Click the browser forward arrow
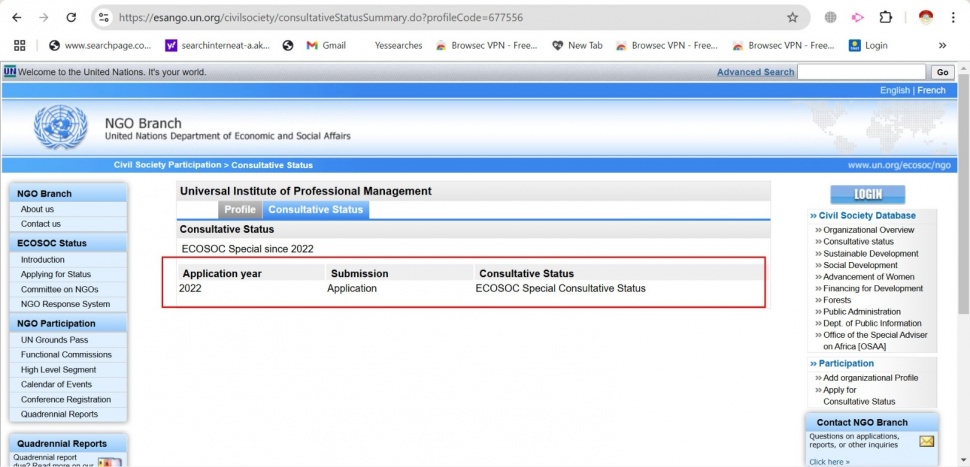 43,18
